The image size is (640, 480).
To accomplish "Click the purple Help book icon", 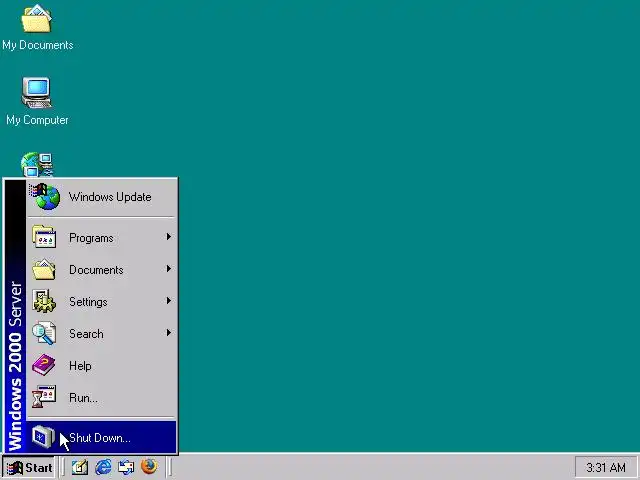I will pos(44,365).
